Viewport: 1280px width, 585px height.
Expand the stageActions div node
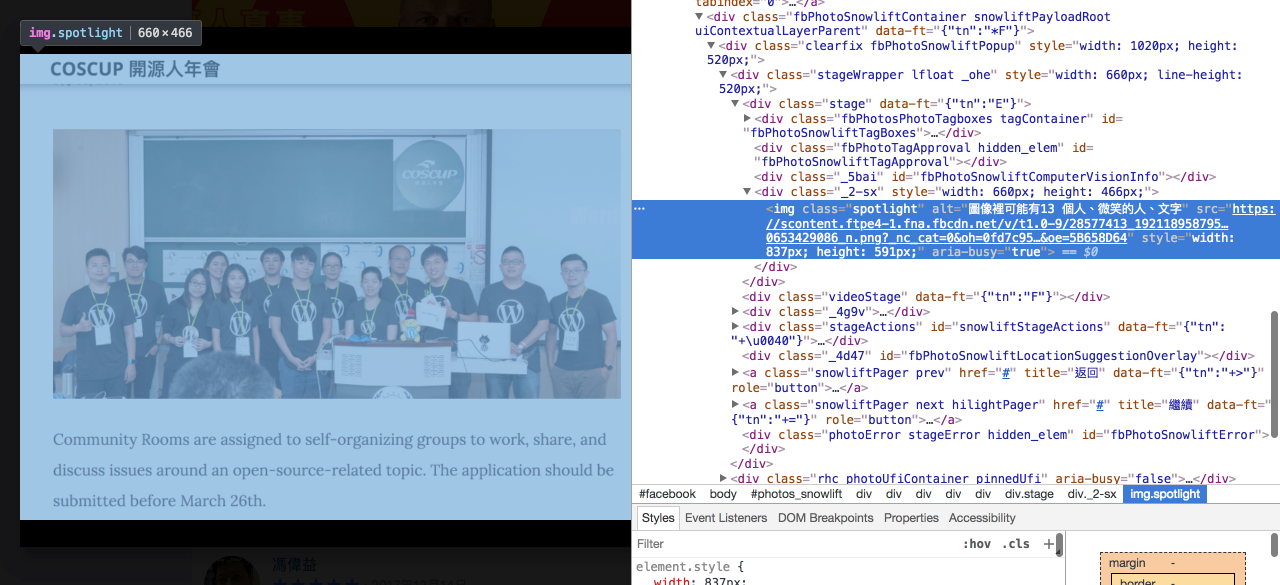click(x=736, y=327)
